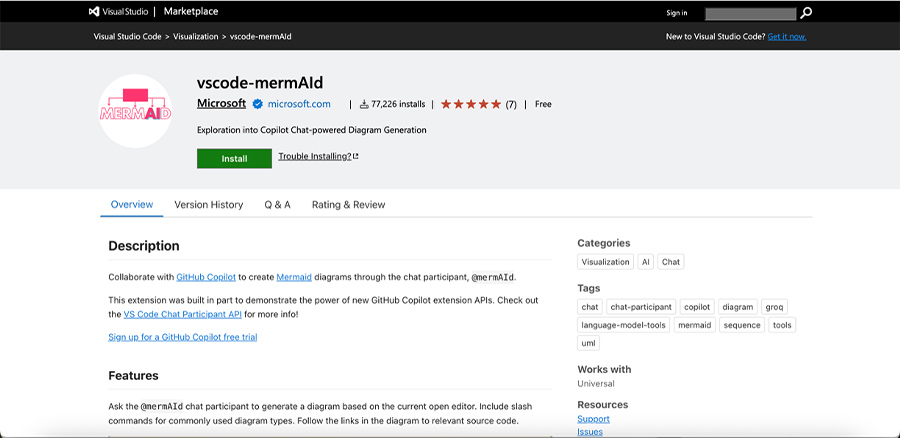Select the Overview tab
The image size is (900, 438).
click(132, 204)
